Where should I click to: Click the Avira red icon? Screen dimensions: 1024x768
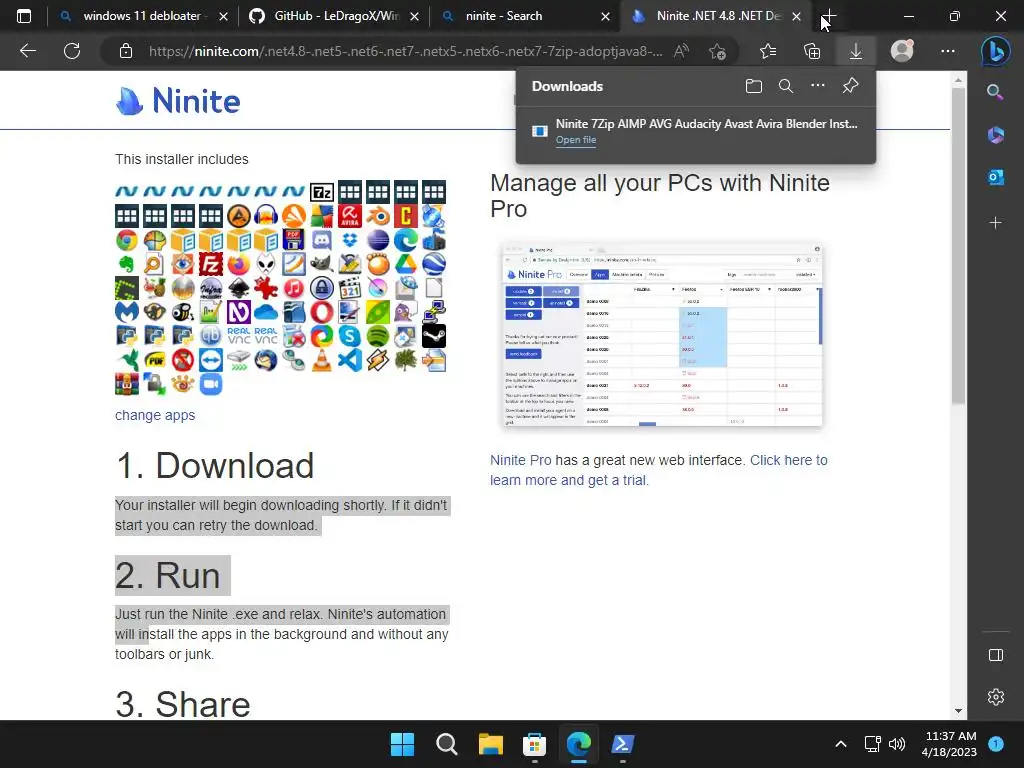349,216
